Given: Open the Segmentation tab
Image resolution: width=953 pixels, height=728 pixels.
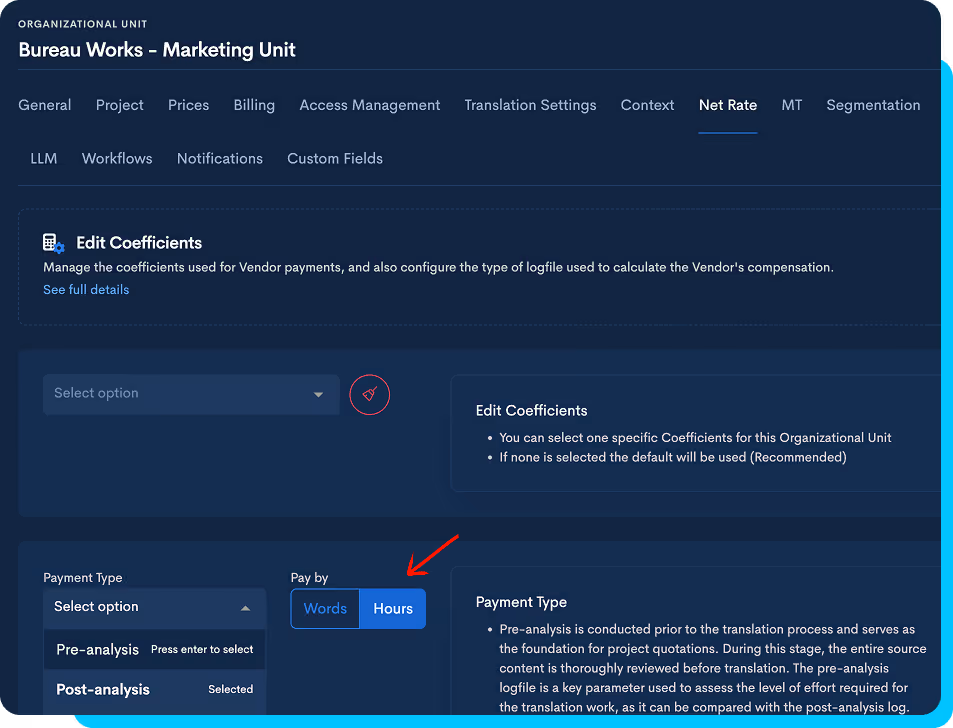Looking at the screenshot, I should (873, 105).
